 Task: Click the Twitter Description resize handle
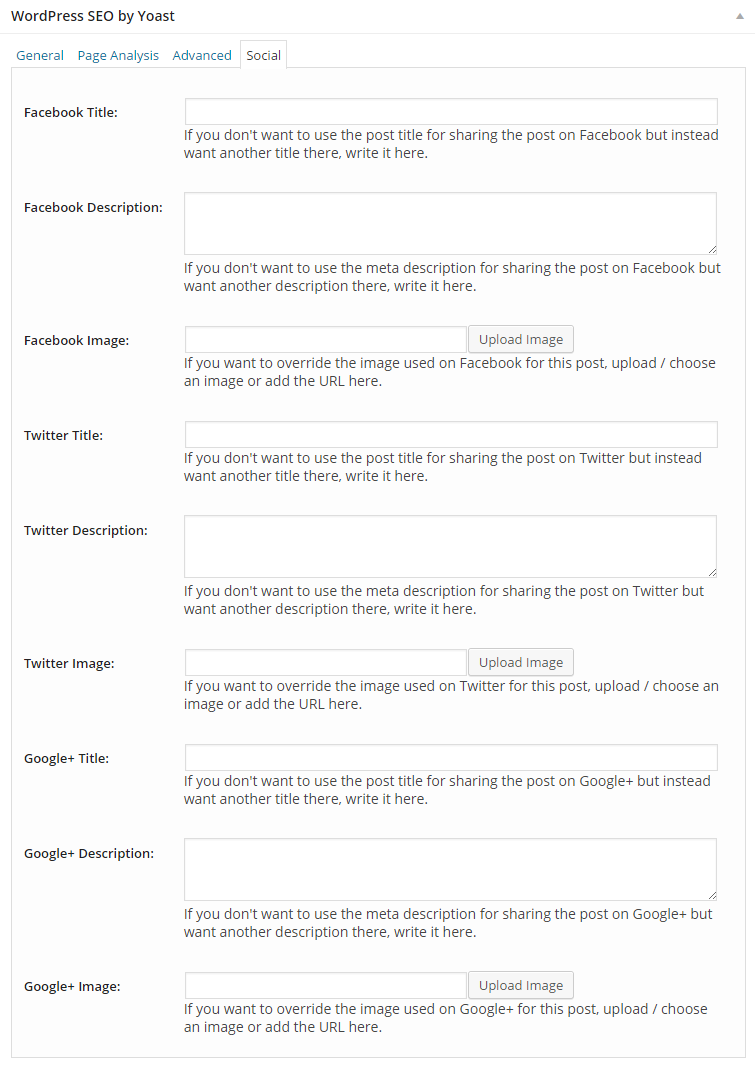(x=712, y=574)
